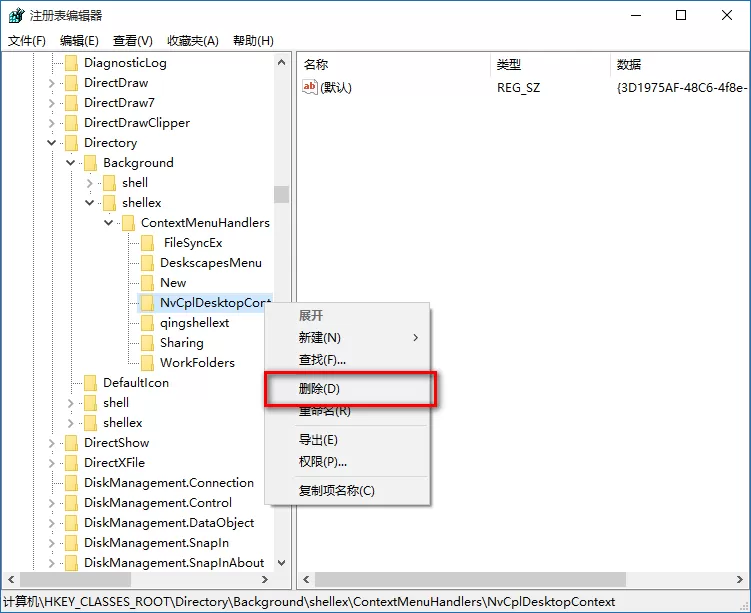751x613 pixels.
Task: Click the DiskManagement.SnapIn folder icon
Action: 71,543
